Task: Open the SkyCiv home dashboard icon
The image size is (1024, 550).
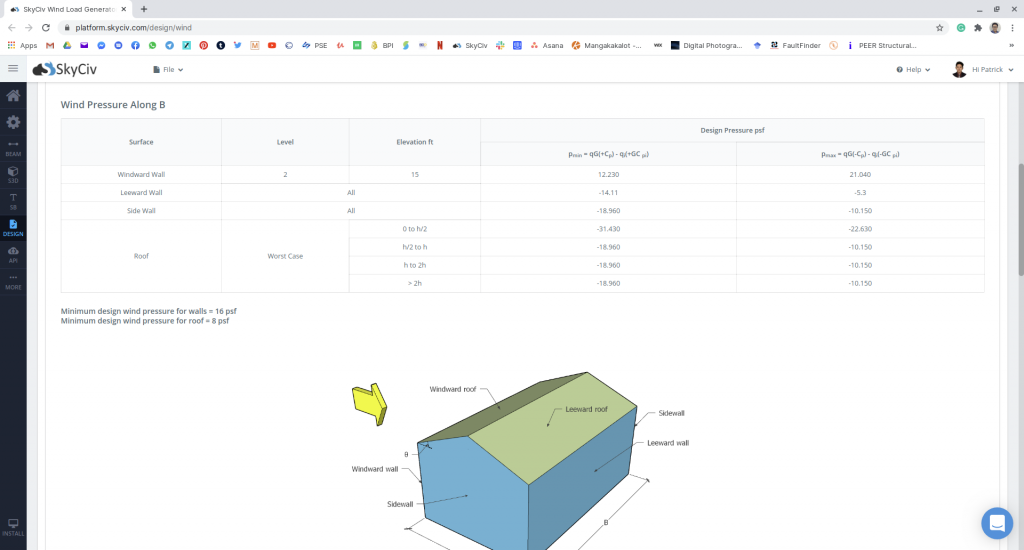Action: 13,96
